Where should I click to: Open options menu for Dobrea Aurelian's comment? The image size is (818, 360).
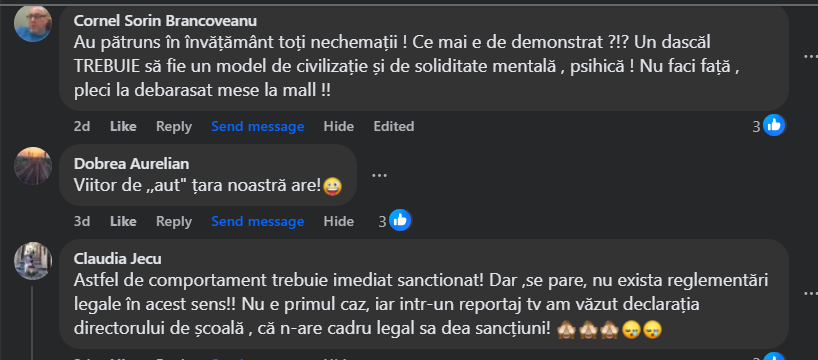pos(379,175)
